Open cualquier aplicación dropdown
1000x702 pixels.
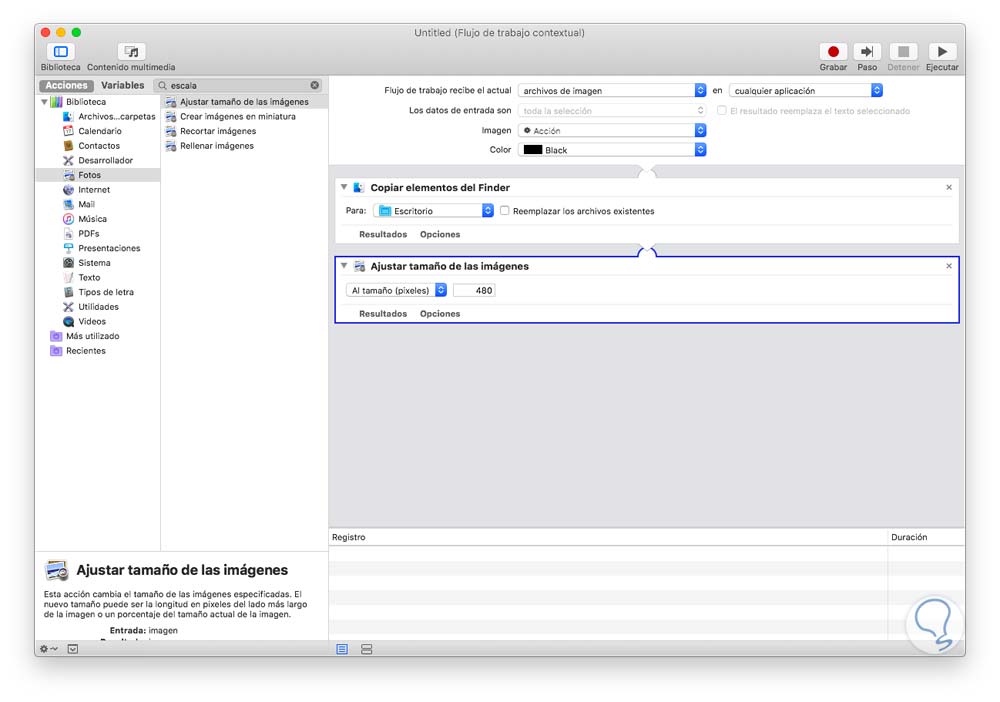pyautogui.click(x=806, y=91)
